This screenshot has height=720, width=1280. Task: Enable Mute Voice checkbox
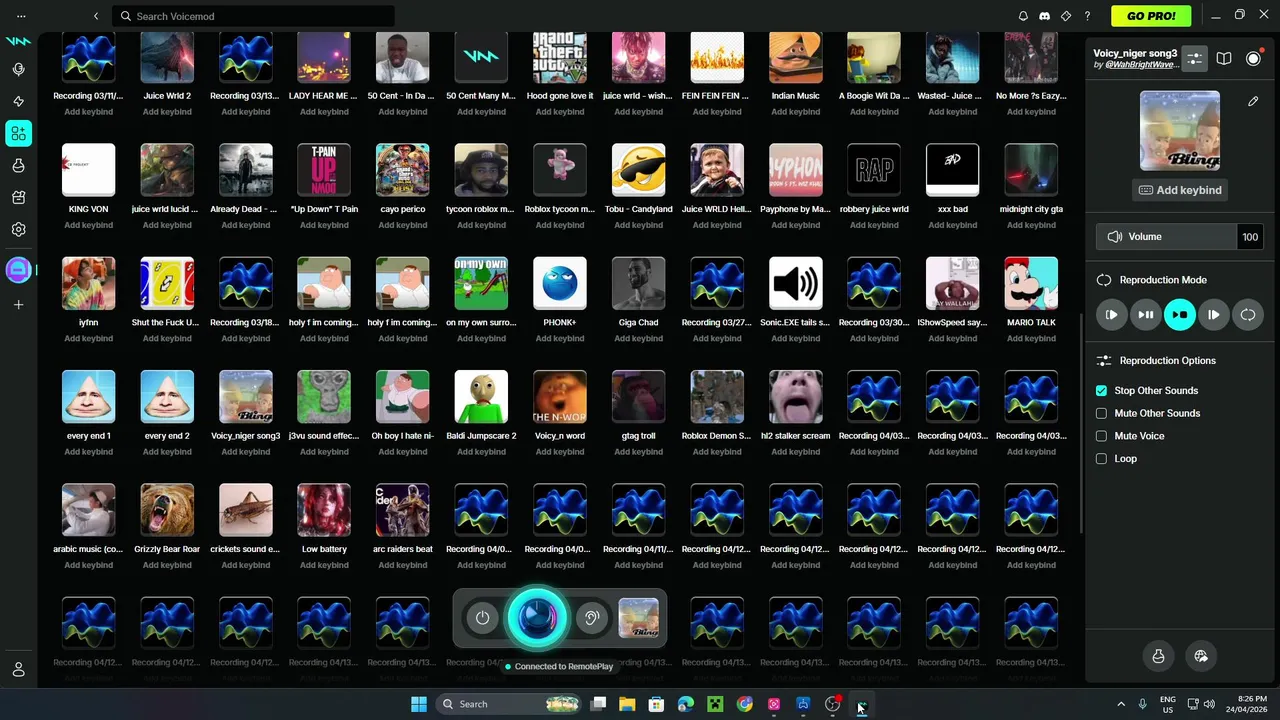tap(1101, 436)
